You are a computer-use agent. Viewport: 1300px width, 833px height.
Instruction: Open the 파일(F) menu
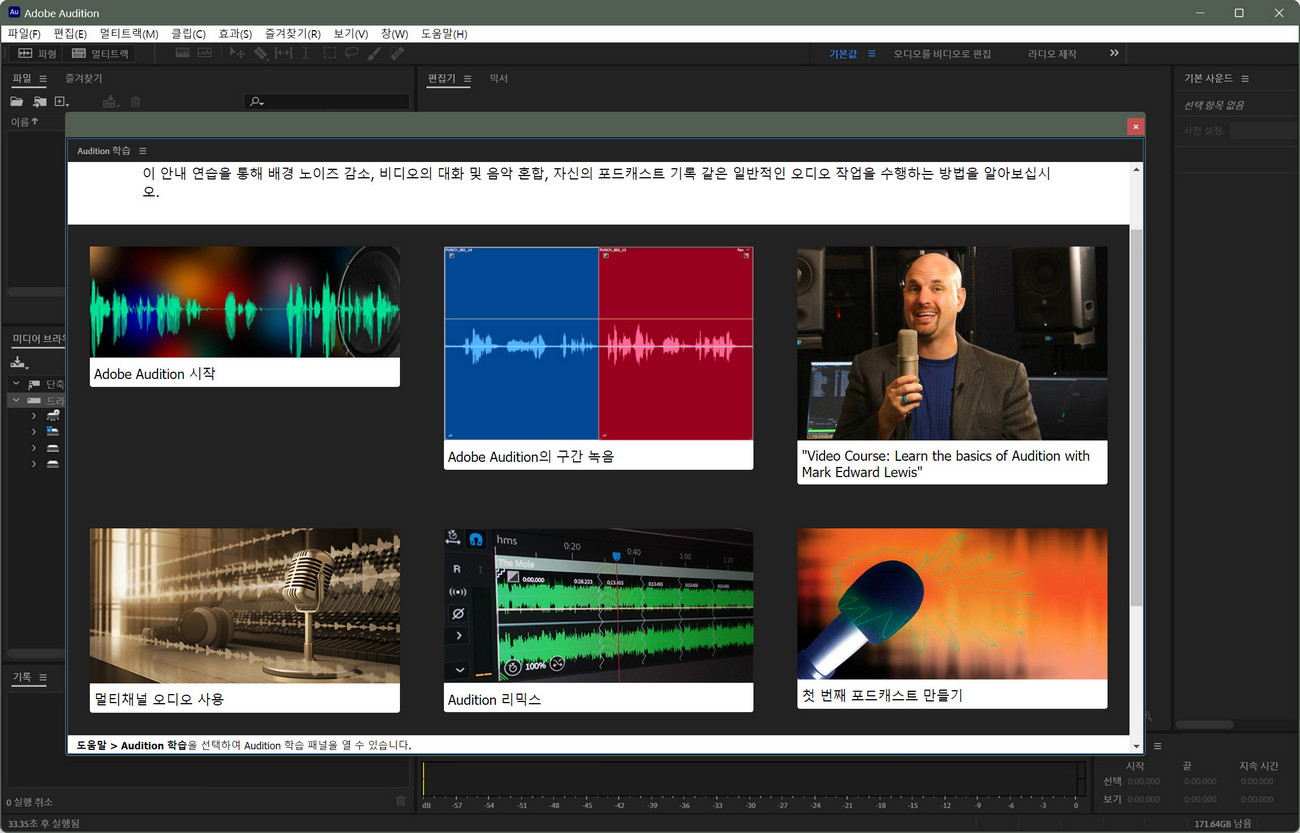point(24,34)
